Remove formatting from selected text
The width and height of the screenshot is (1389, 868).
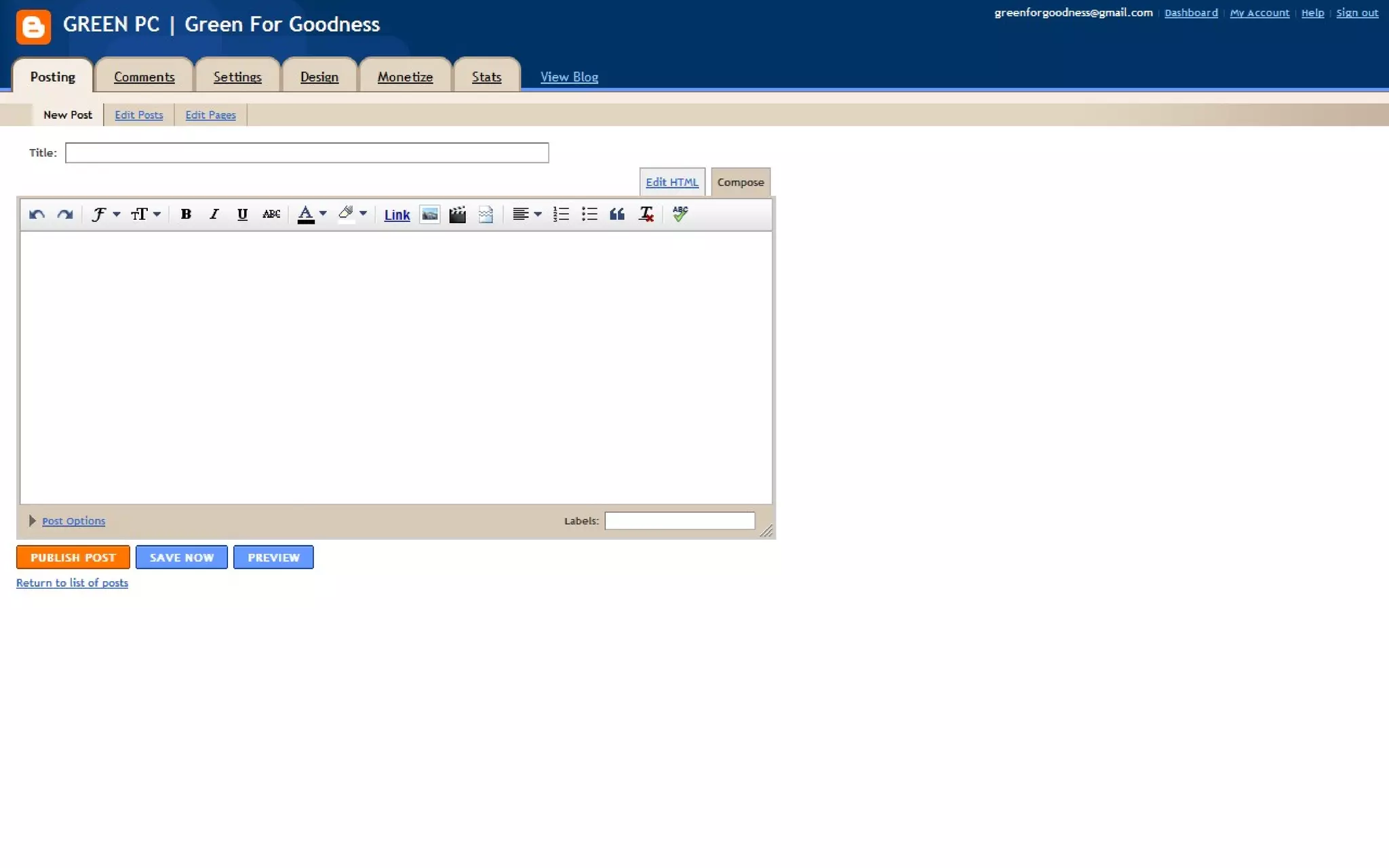(646, 214)
